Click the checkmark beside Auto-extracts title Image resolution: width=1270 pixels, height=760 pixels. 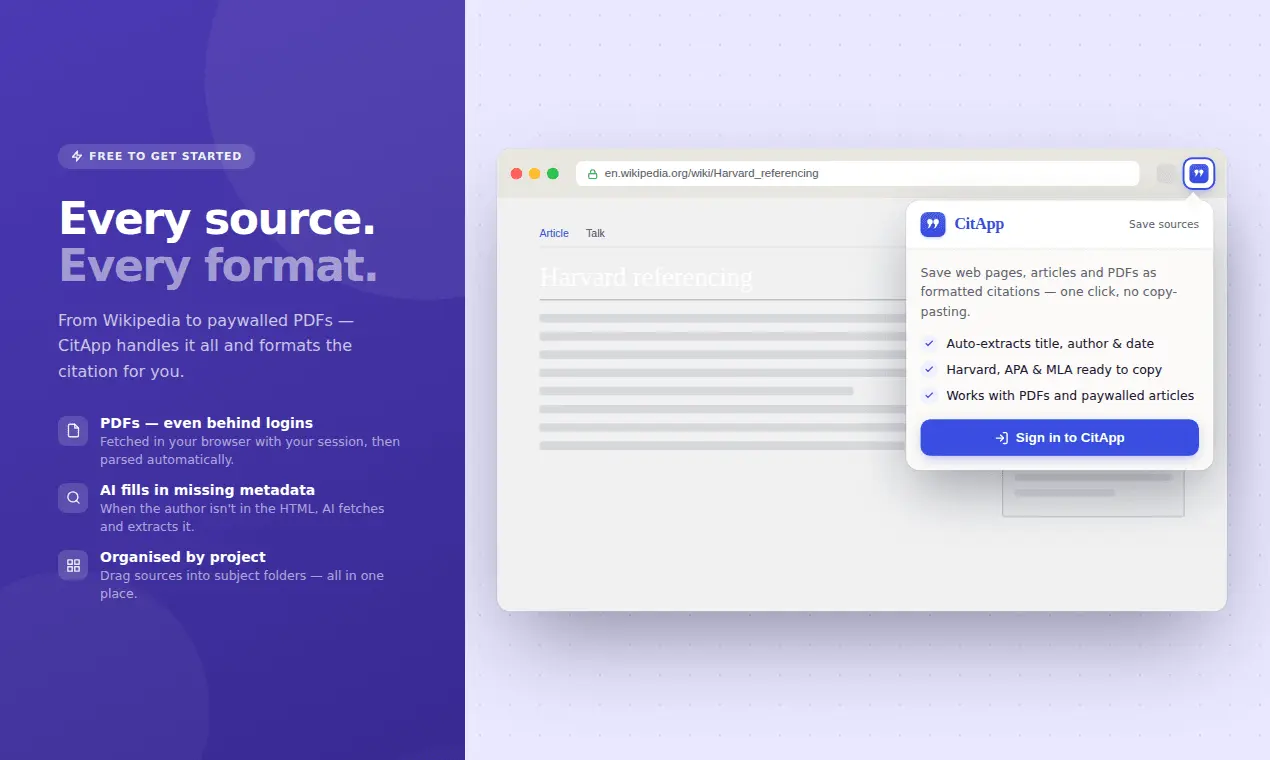[x=929, y=343]
